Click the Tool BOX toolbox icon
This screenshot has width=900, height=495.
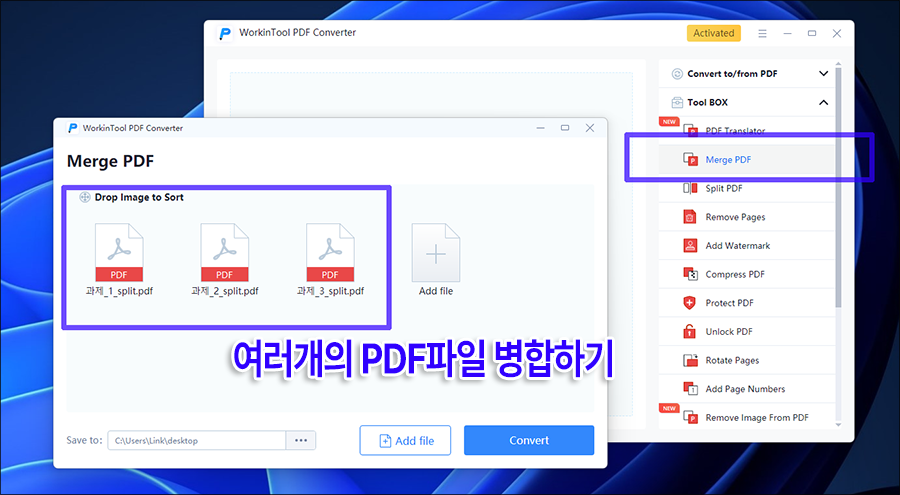(x=677, y=102)
